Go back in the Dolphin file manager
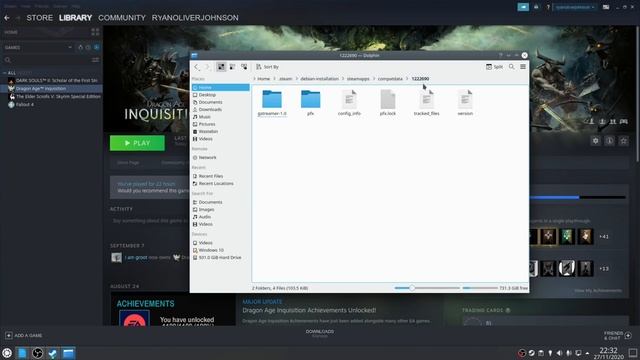This screenshot has width=640, height=360. coord(197,67)
